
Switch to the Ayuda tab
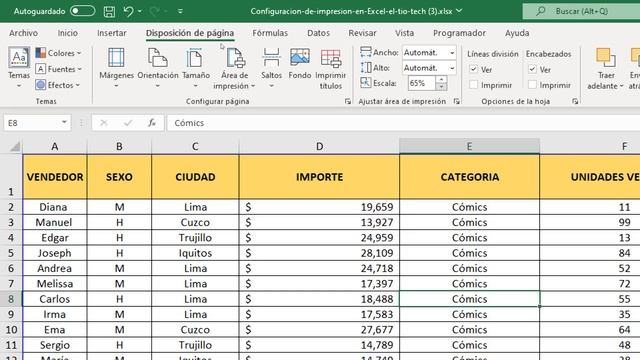click(x=517, y=33)
